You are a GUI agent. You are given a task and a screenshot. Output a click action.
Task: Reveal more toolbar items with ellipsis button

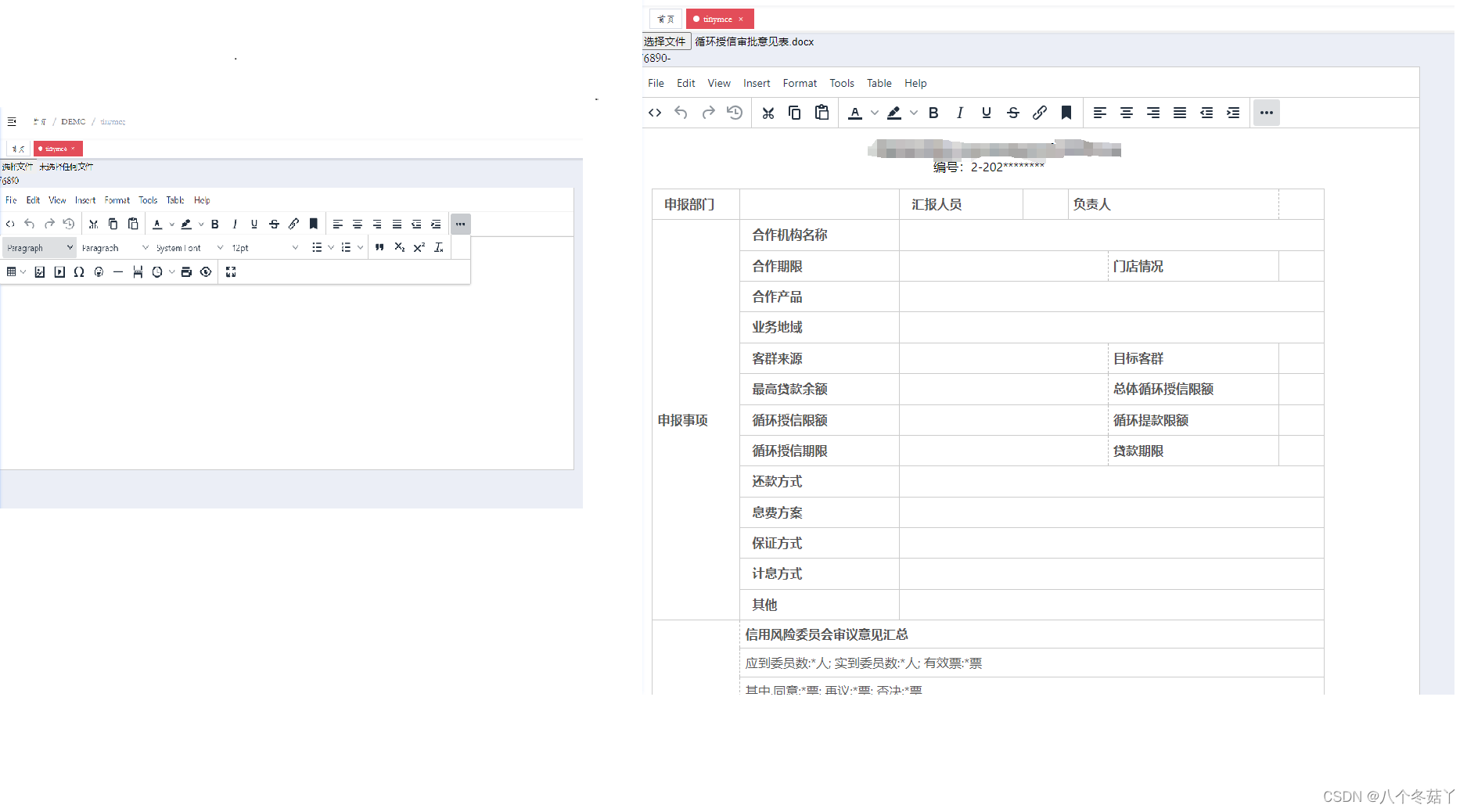(1267, 113)
